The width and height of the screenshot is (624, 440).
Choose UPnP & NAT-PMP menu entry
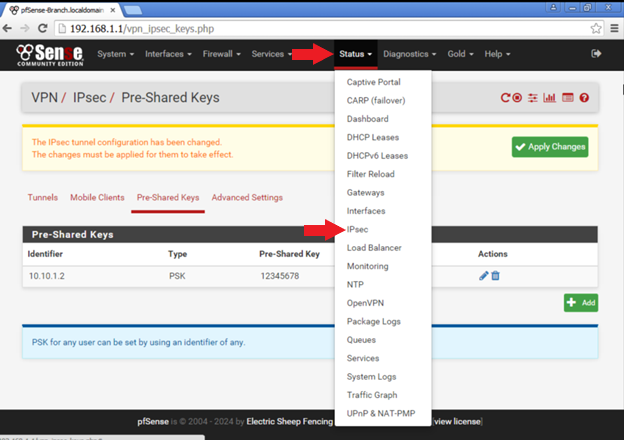(x=380, y=413)
